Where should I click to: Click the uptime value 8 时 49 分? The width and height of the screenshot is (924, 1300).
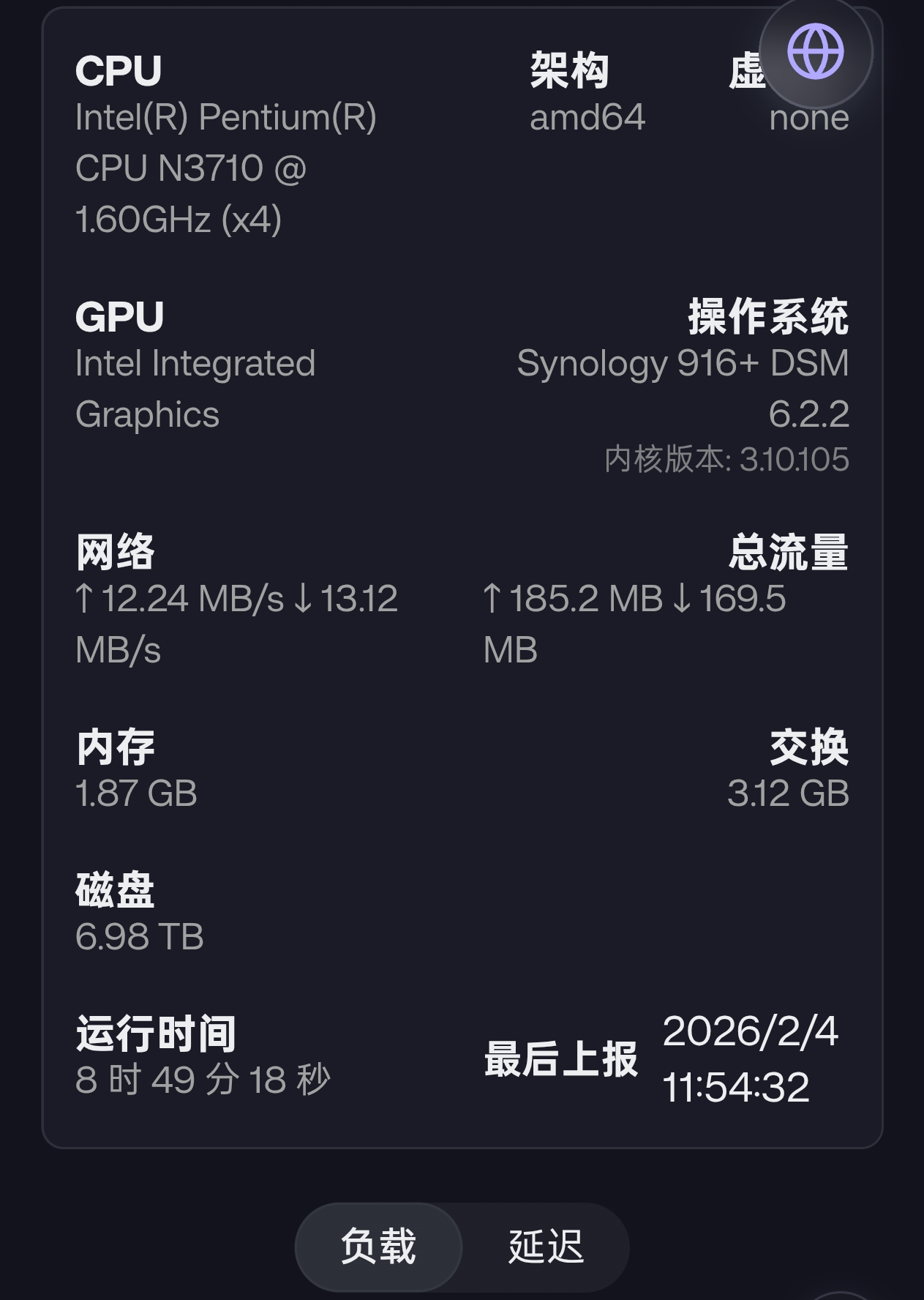click(x=203, y=1080)
